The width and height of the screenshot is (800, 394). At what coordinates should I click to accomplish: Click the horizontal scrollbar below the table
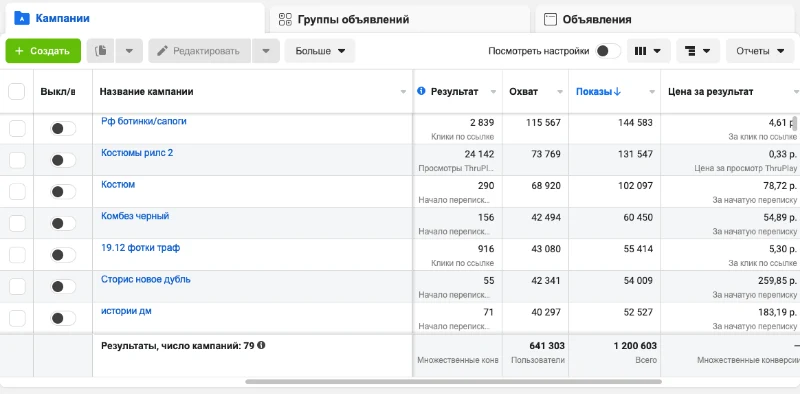pos(453,381)
